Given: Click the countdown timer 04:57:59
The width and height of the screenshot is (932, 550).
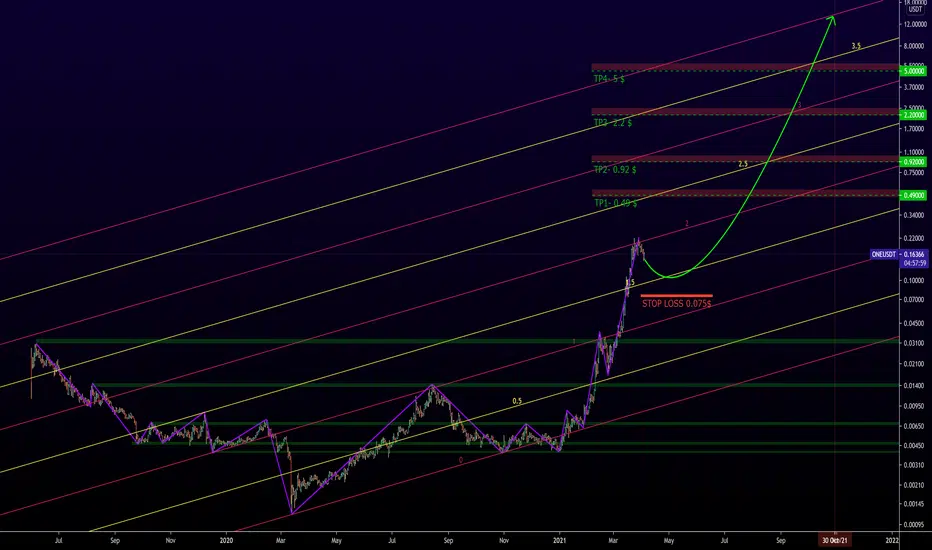Looking at the screenshot, I should pos(914,263).
